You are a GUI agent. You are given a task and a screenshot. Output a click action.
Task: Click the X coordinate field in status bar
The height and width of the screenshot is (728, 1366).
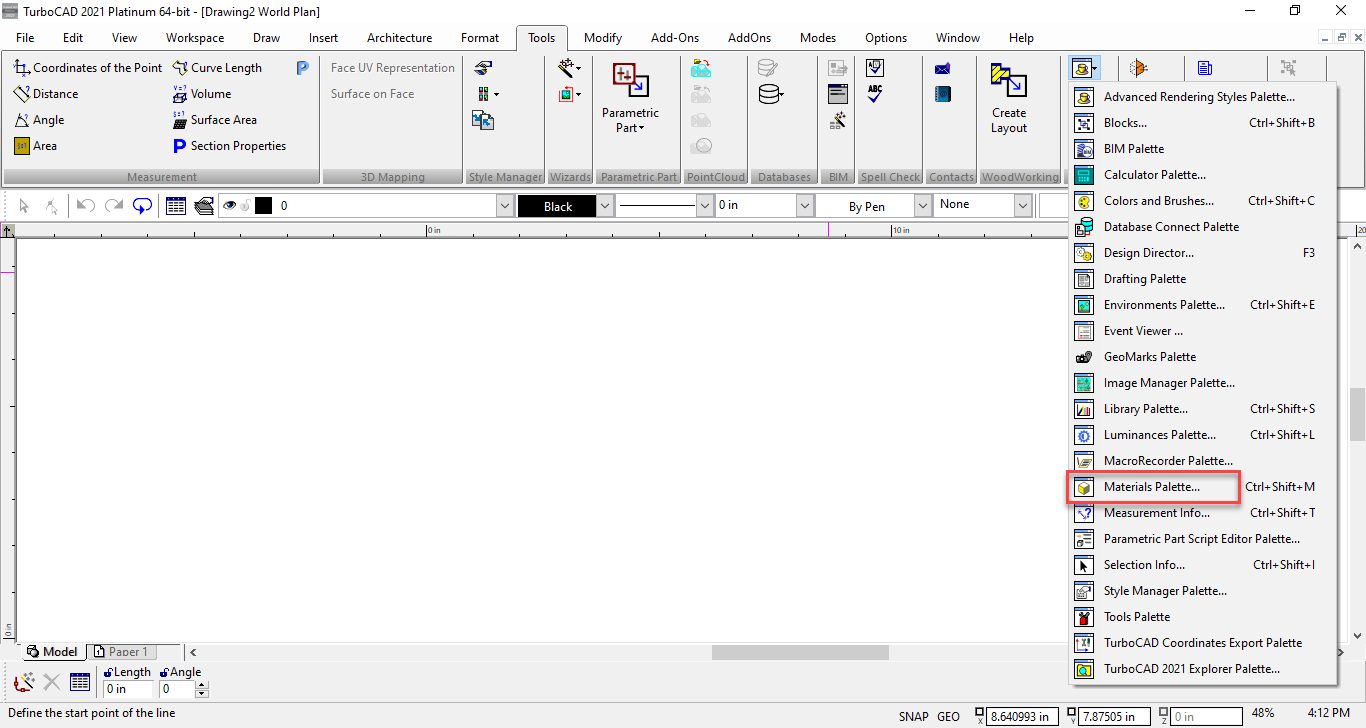[1023, 717]
